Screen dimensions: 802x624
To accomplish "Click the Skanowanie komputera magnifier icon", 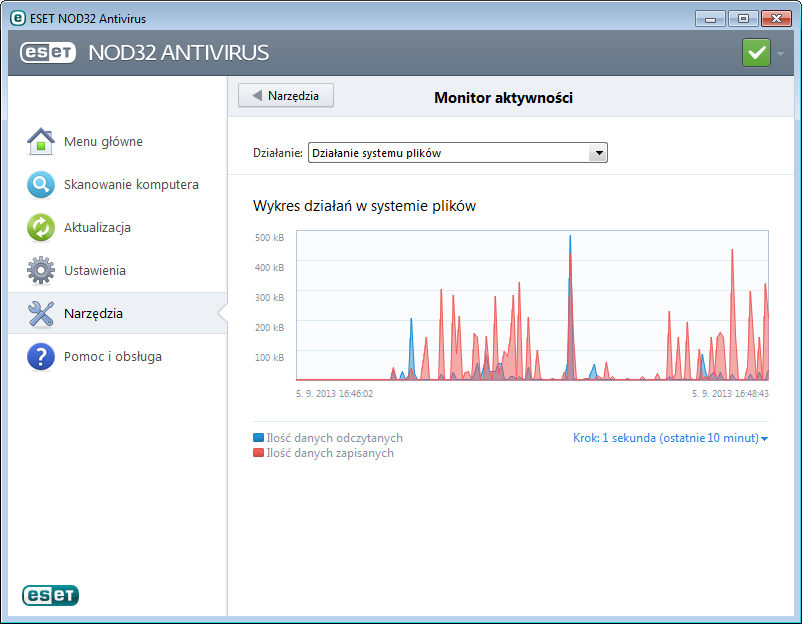I will pos(41,185).
